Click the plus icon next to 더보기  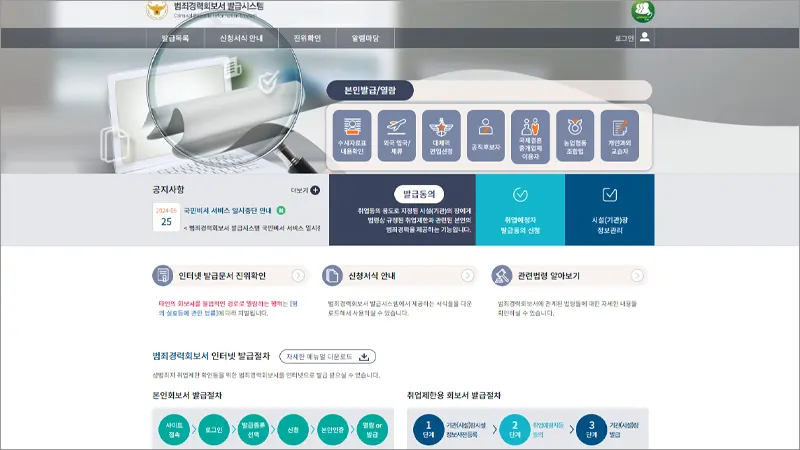tap(315, 190)
